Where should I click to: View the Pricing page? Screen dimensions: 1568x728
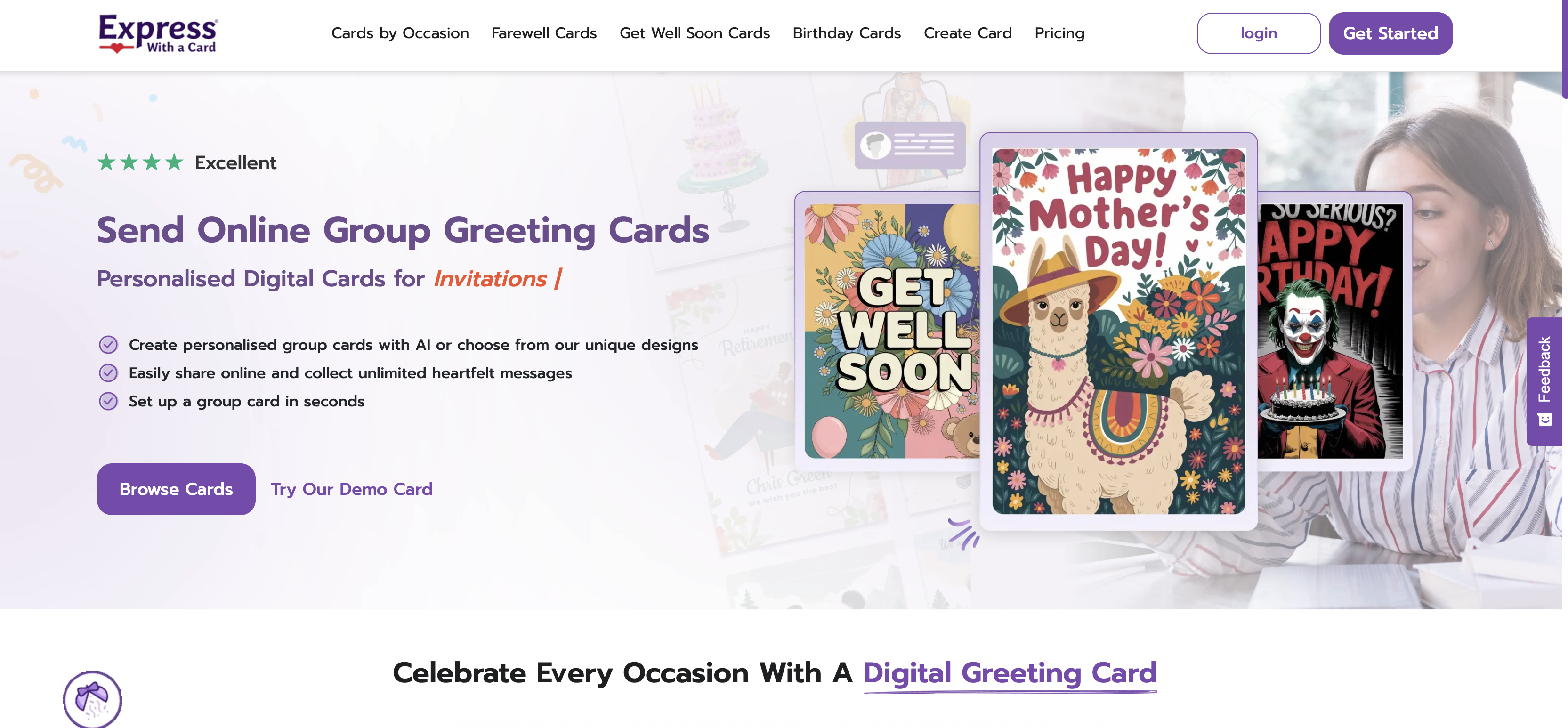[x=1059, y=33]
